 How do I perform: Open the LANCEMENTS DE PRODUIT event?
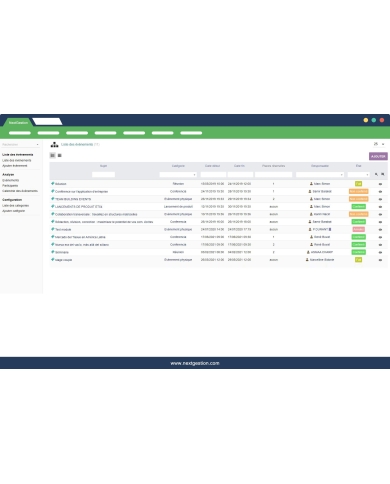coord(79,207)
